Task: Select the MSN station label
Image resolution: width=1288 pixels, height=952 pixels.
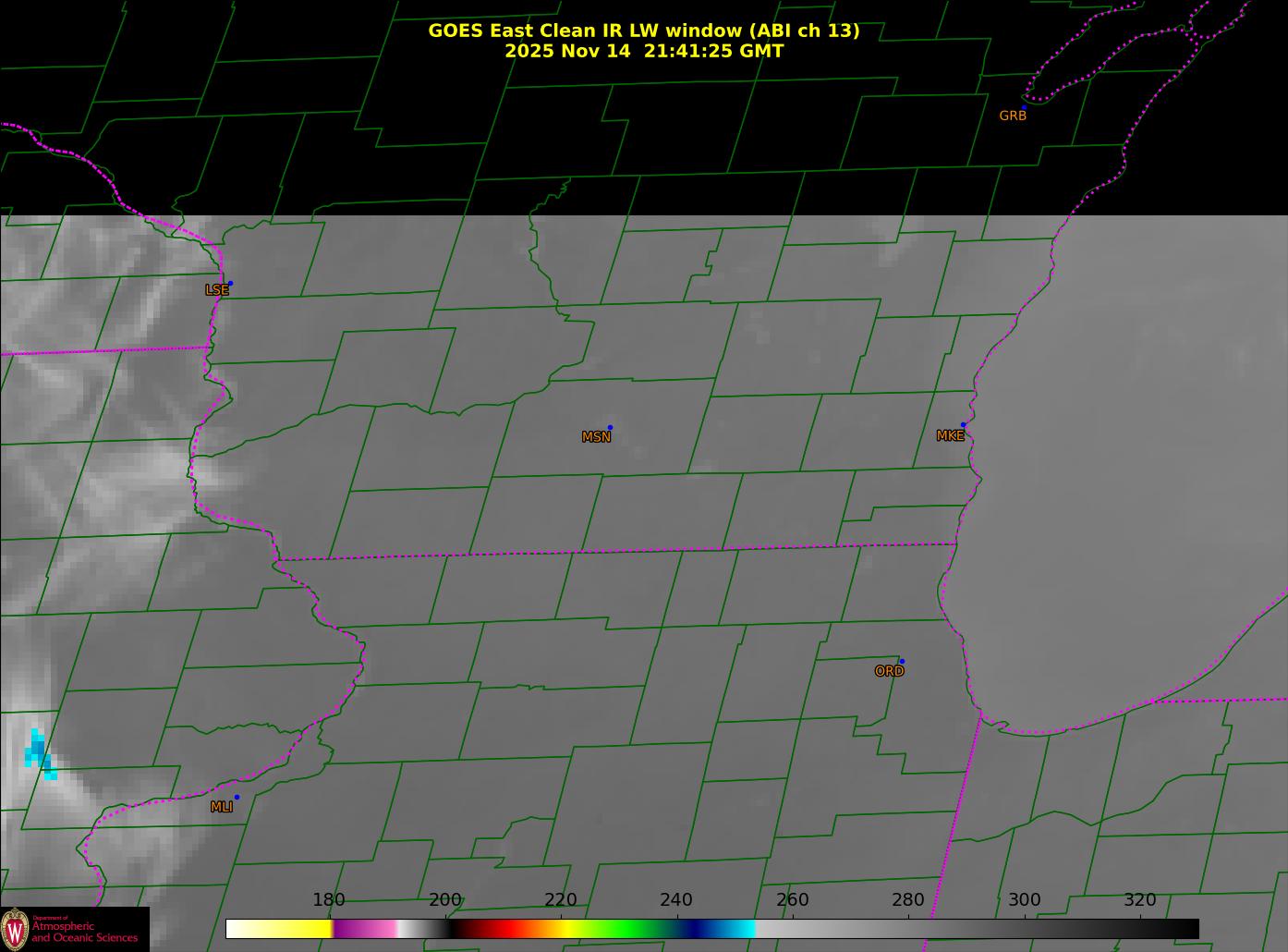Action: (x=596, y=437)
